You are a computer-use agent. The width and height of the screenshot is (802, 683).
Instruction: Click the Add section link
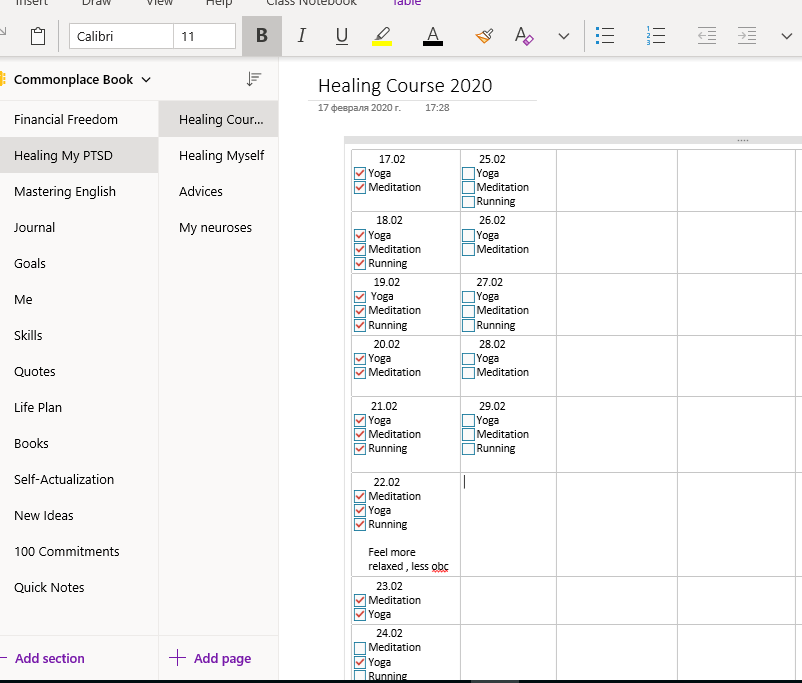tap(49, 658)
